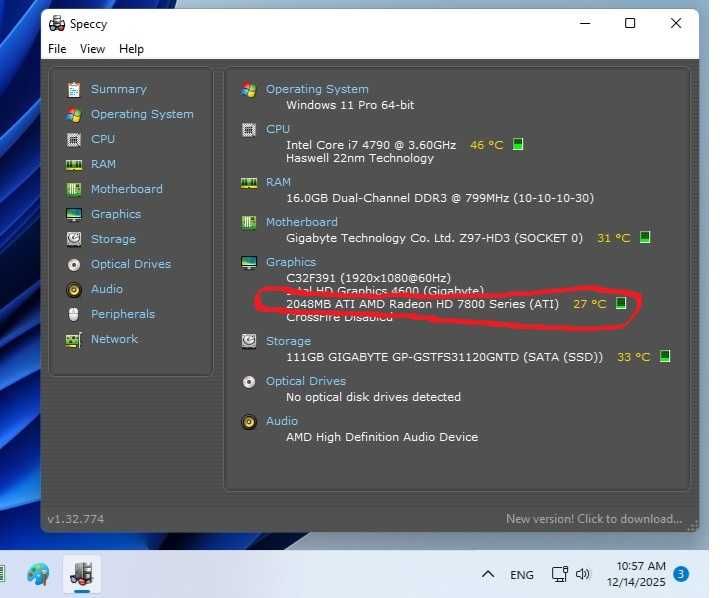Screen dimensions: 728x598
Task: Select RAM in the sidebar
Action: click(104, 164)
